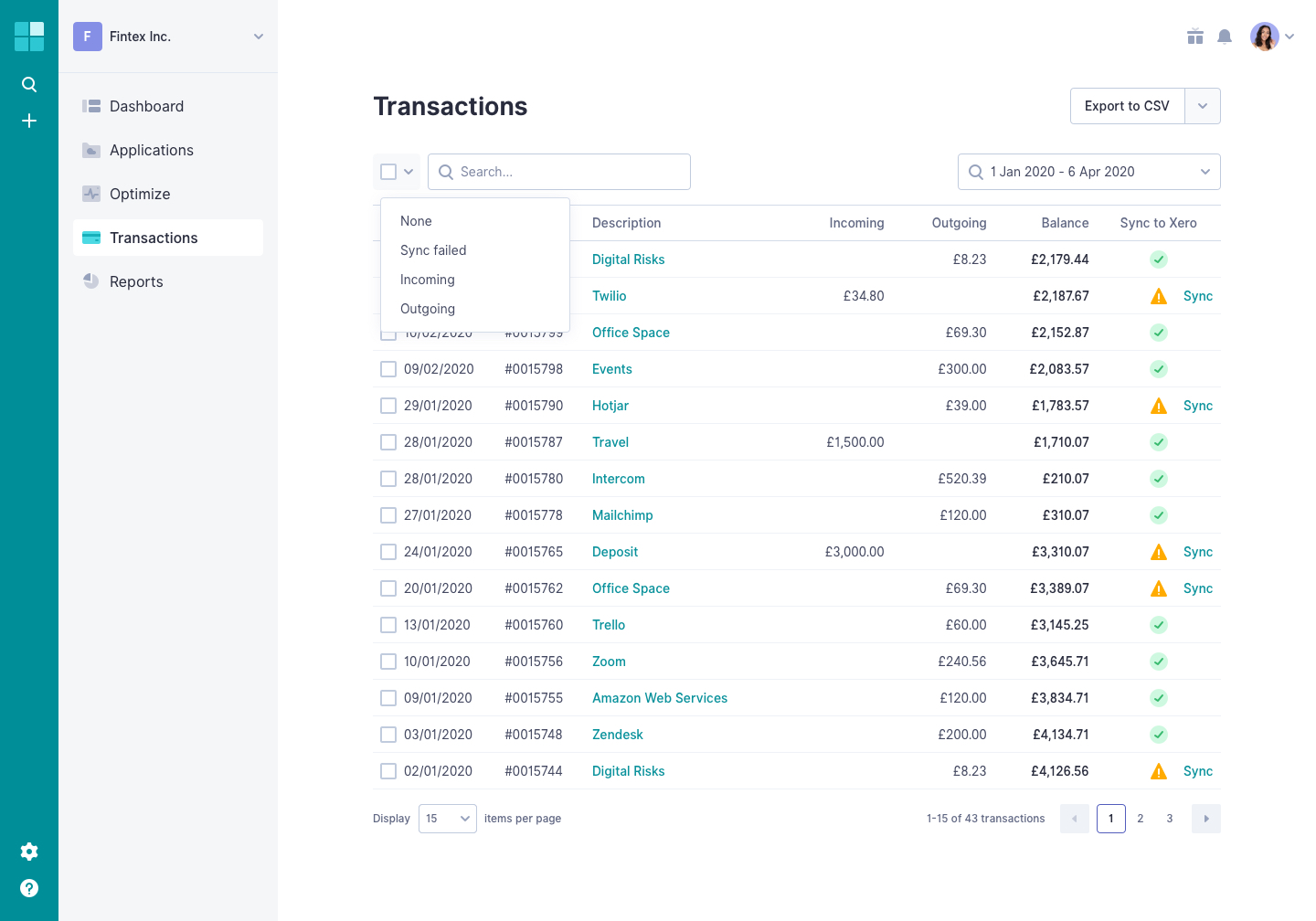Select Sync failed in the filter menu

[x=432, y=249]
